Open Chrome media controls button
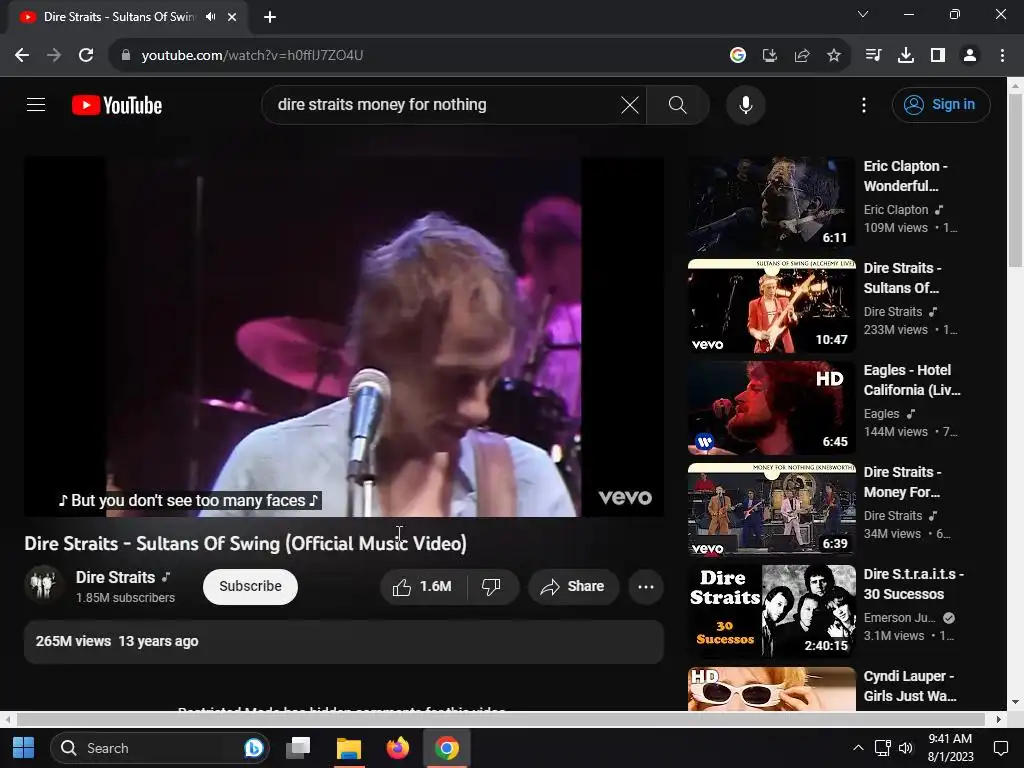Viewport: 1024px width, 768px height. 873,56
